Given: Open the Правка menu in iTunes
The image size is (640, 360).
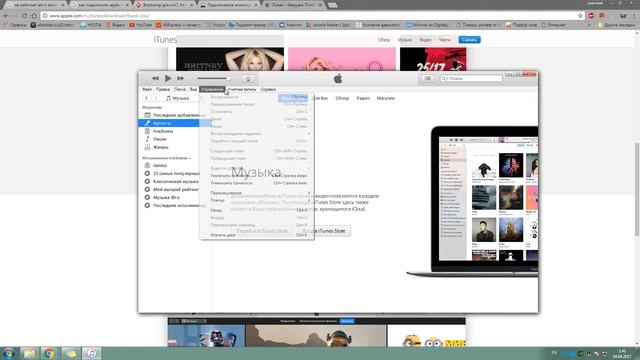Looking at the screenshot, I should [x=162, y=89].
